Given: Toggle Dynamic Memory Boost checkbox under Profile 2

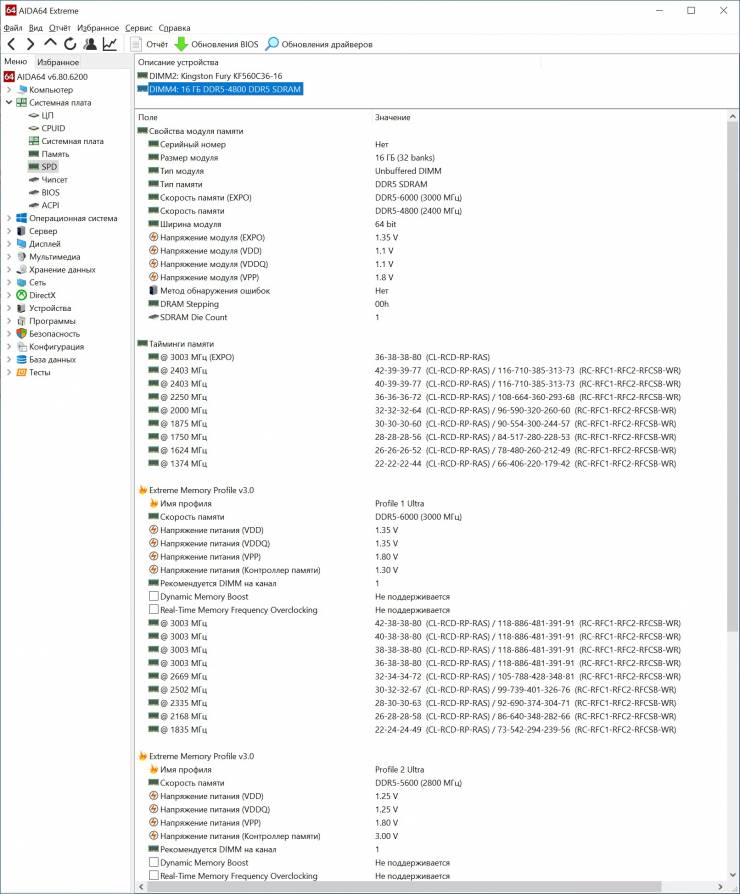Looking at the screenshot, I should click(x=153, y=862).
